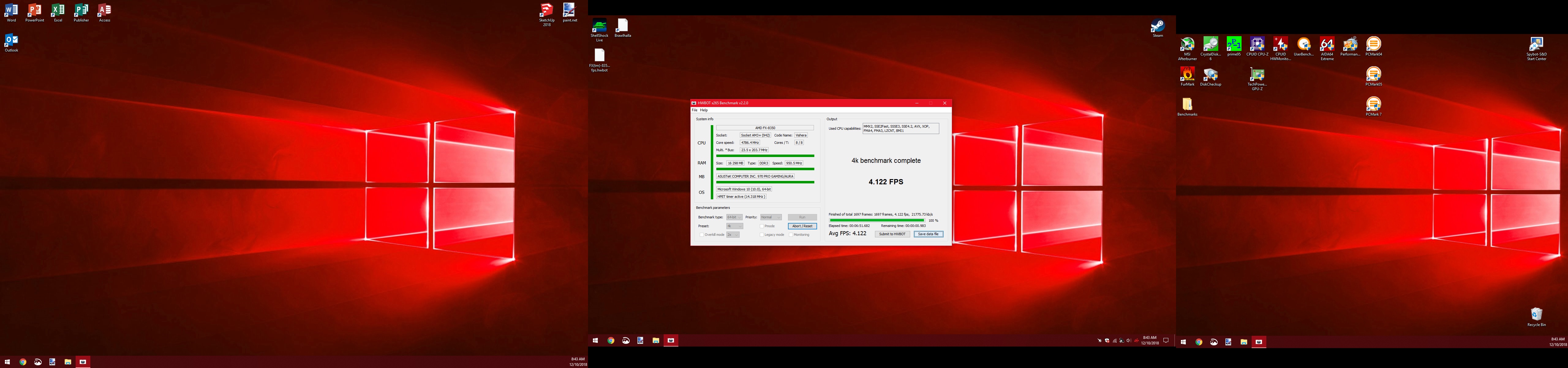Click the AMD FX-8350 CPU name field
Viewport: 1568px width, 368px height.
(765, 128)
